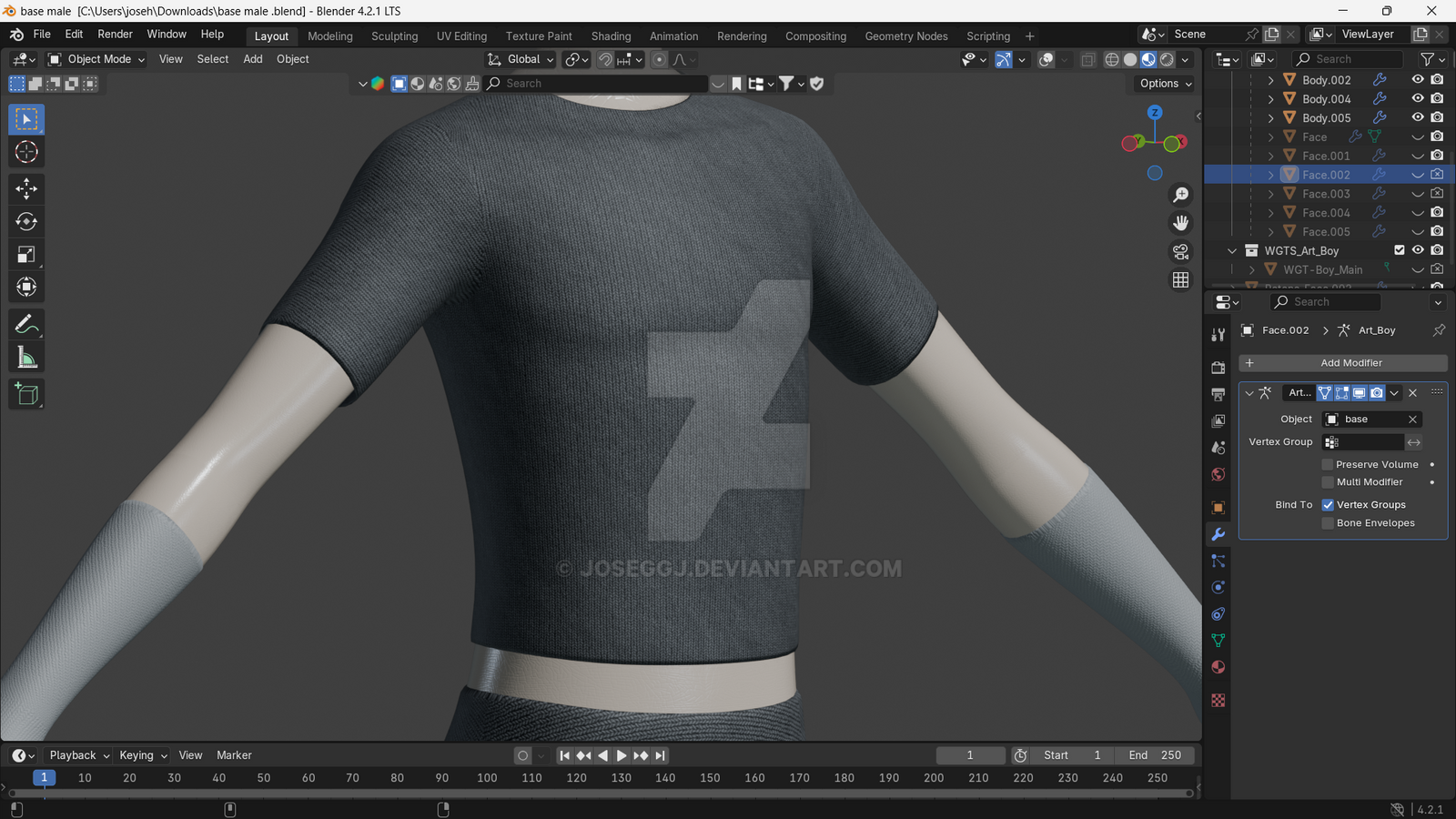Activate the Move tool
The height and width of the screenshot is (819, 1456).
(26, 188)
